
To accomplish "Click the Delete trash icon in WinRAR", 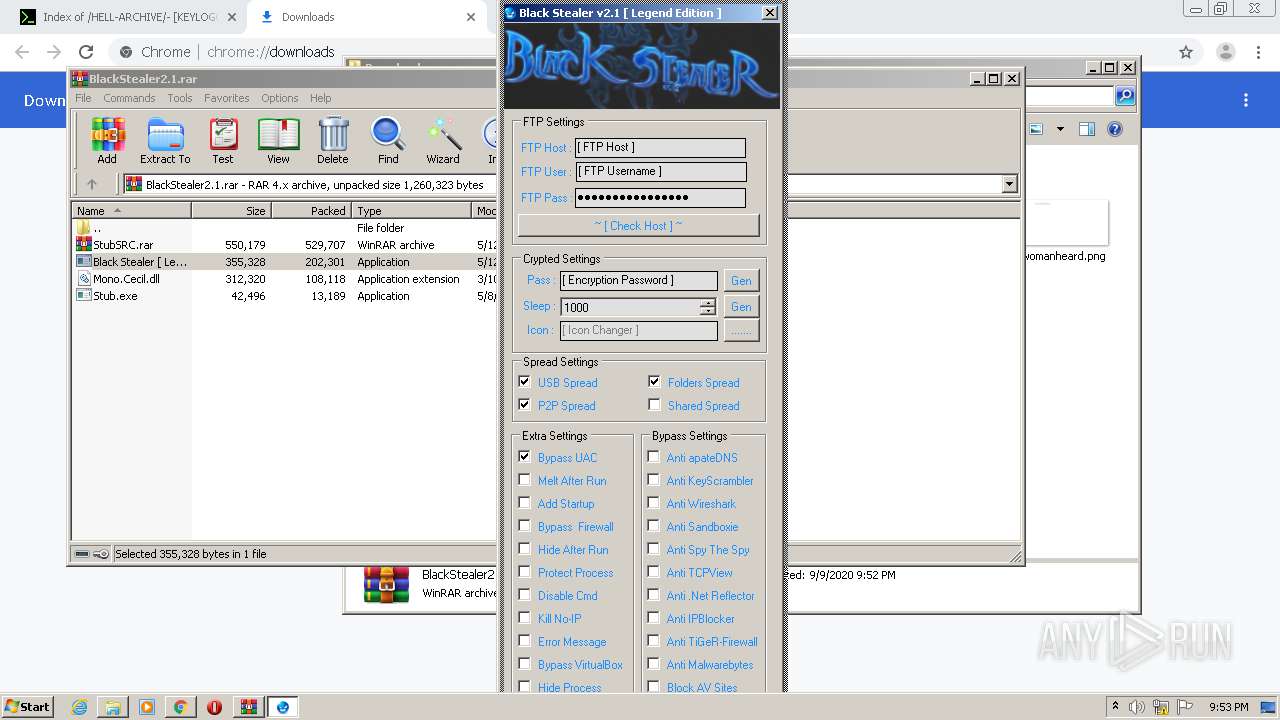I will point(333,140).
